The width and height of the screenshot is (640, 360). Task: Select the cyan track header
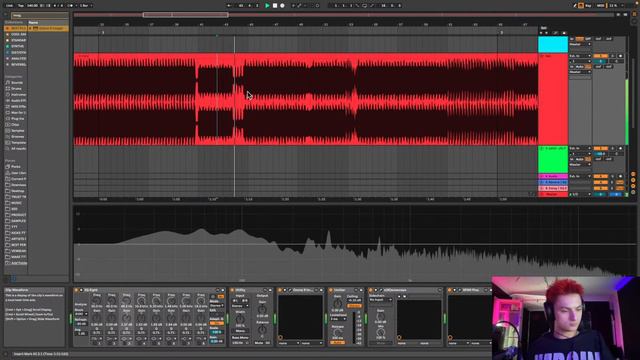click(x=553, y=44)
